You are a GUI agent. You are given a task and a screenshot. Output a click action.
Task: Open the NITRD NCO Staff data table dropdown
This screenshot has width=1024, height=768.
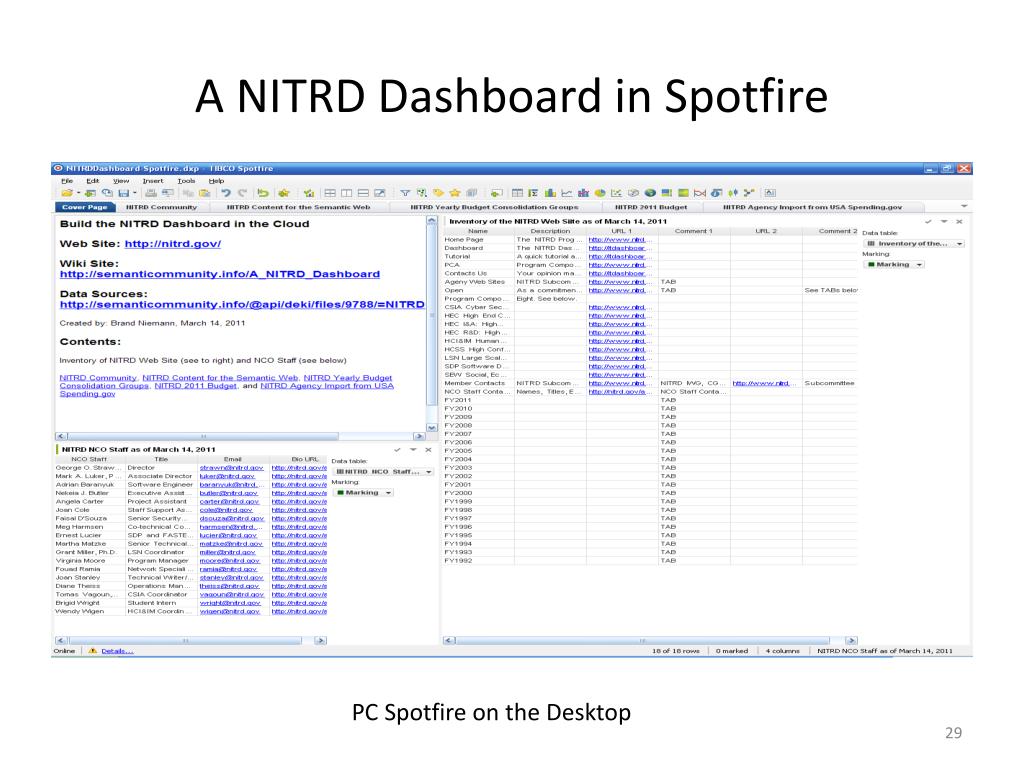pos(383,472)
